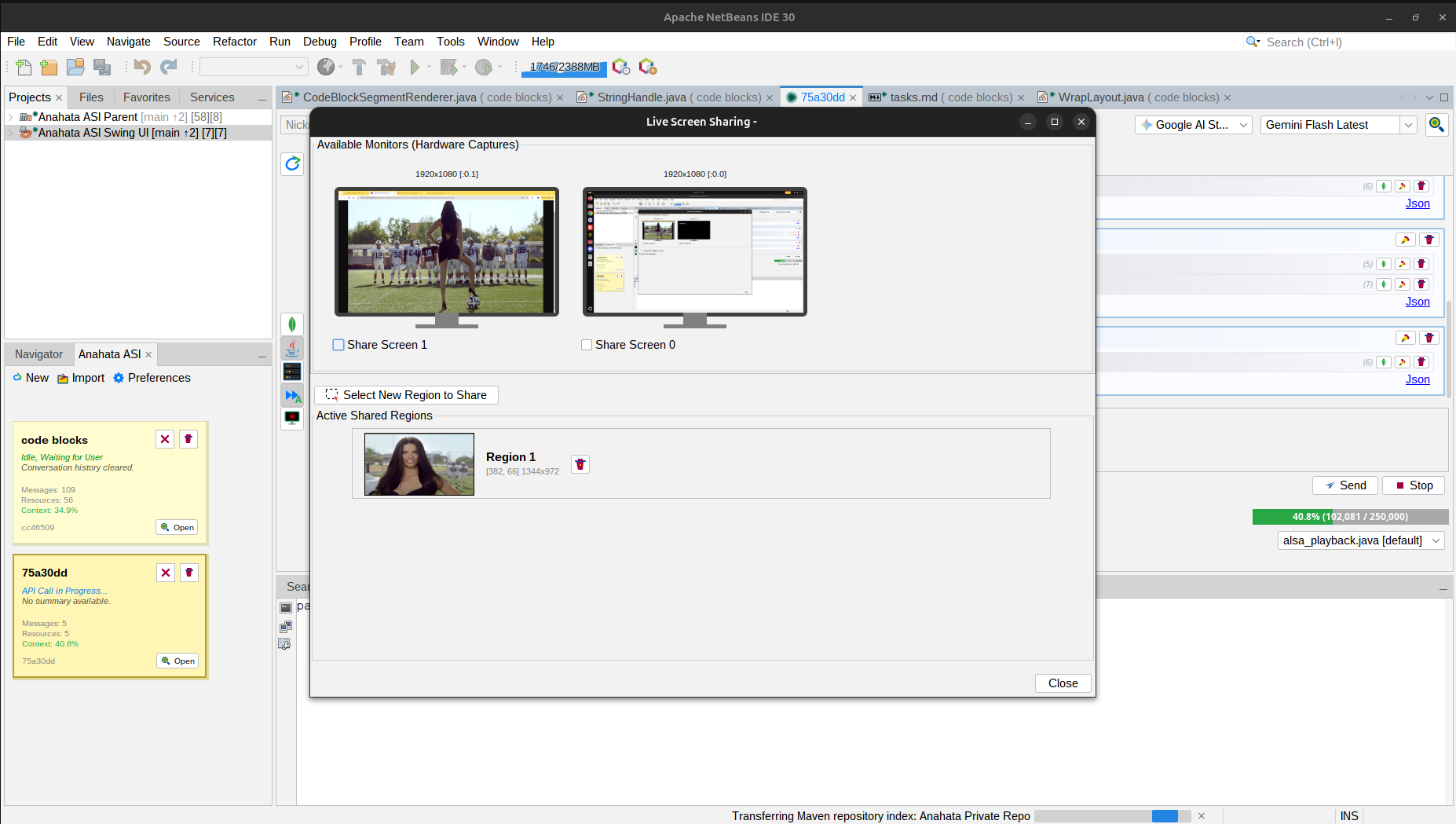This screenshot has height=824, width=1456.
Task: Open the Refactor menu
Action: 234,42
